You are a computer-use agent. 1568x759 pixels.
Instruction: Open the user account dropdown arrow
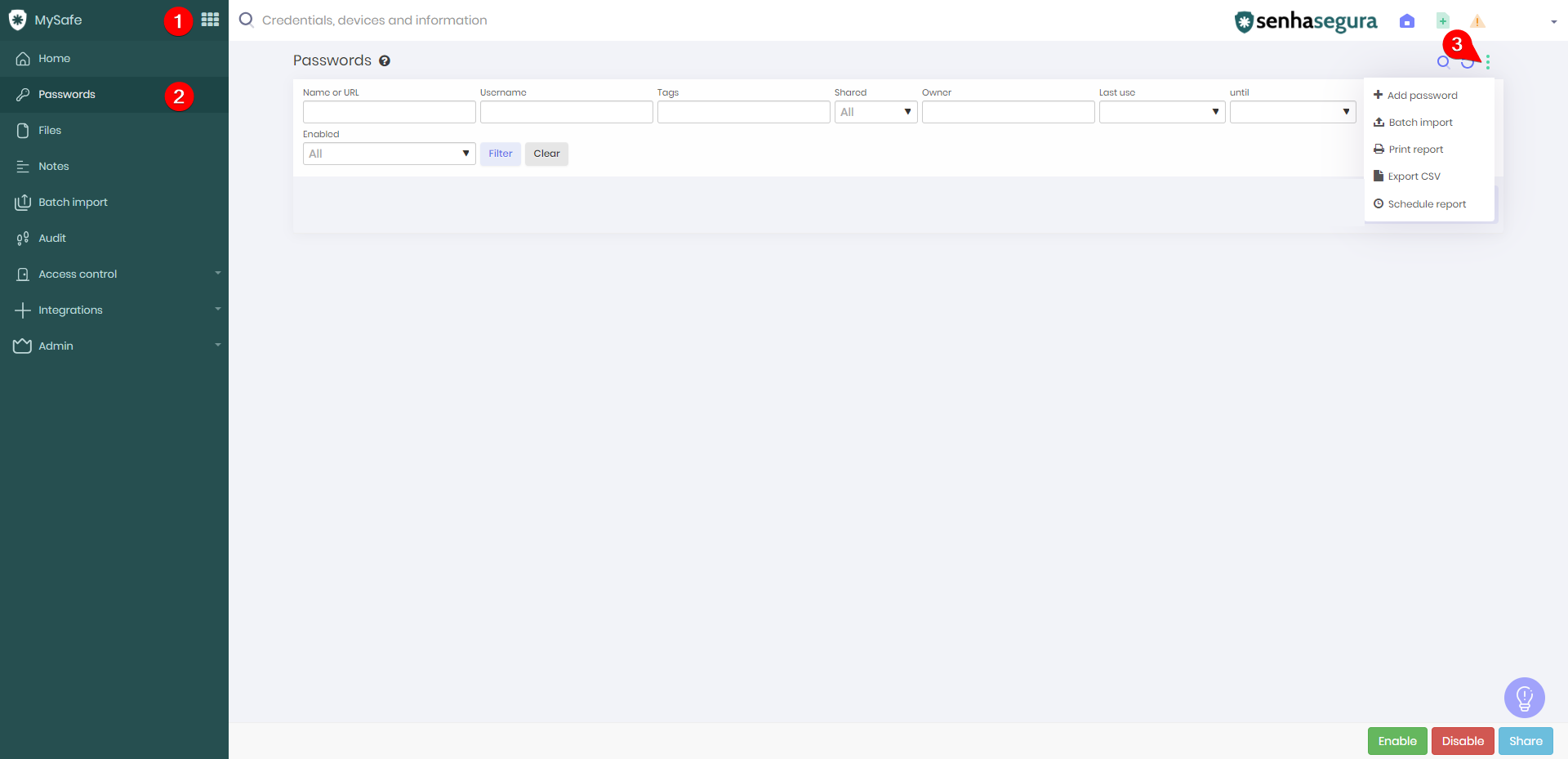(x=1553, y=22)
